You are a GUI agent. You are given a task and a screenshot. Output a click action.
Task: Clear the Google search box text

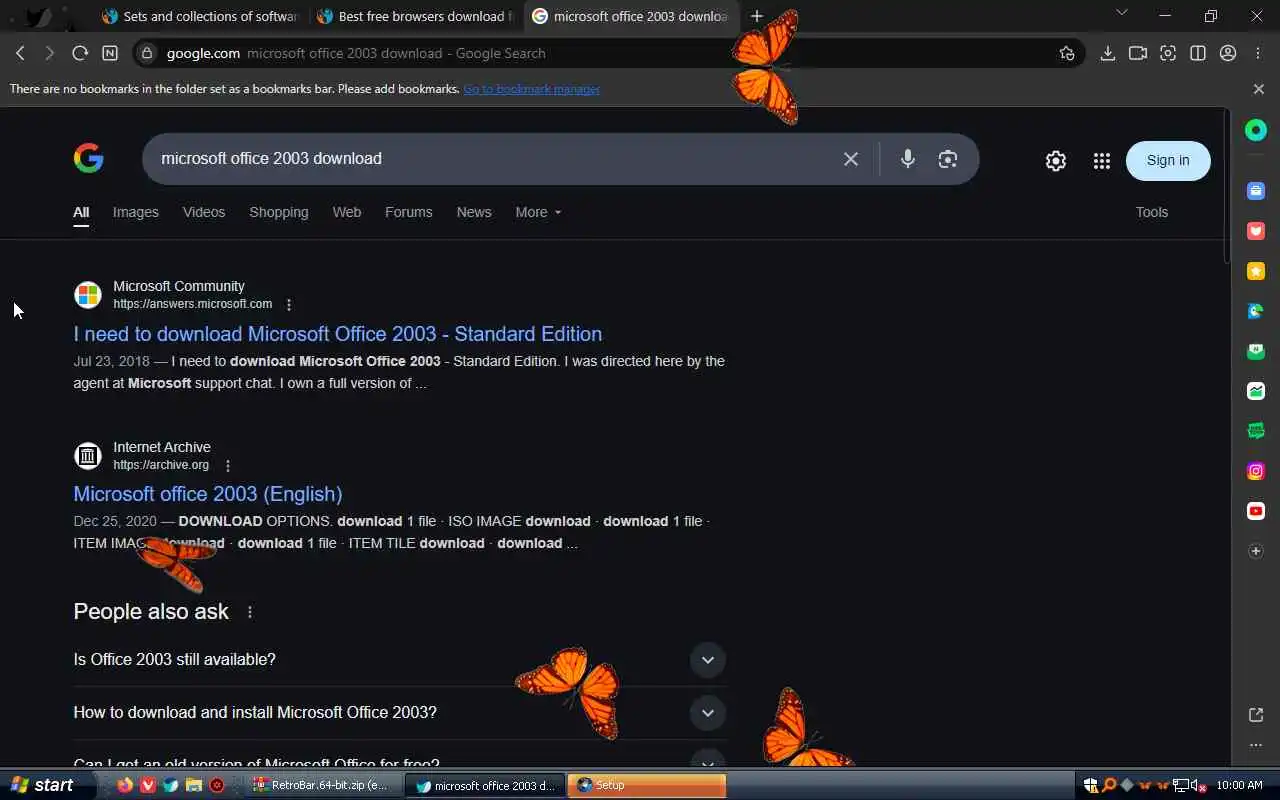click(851, 159)
